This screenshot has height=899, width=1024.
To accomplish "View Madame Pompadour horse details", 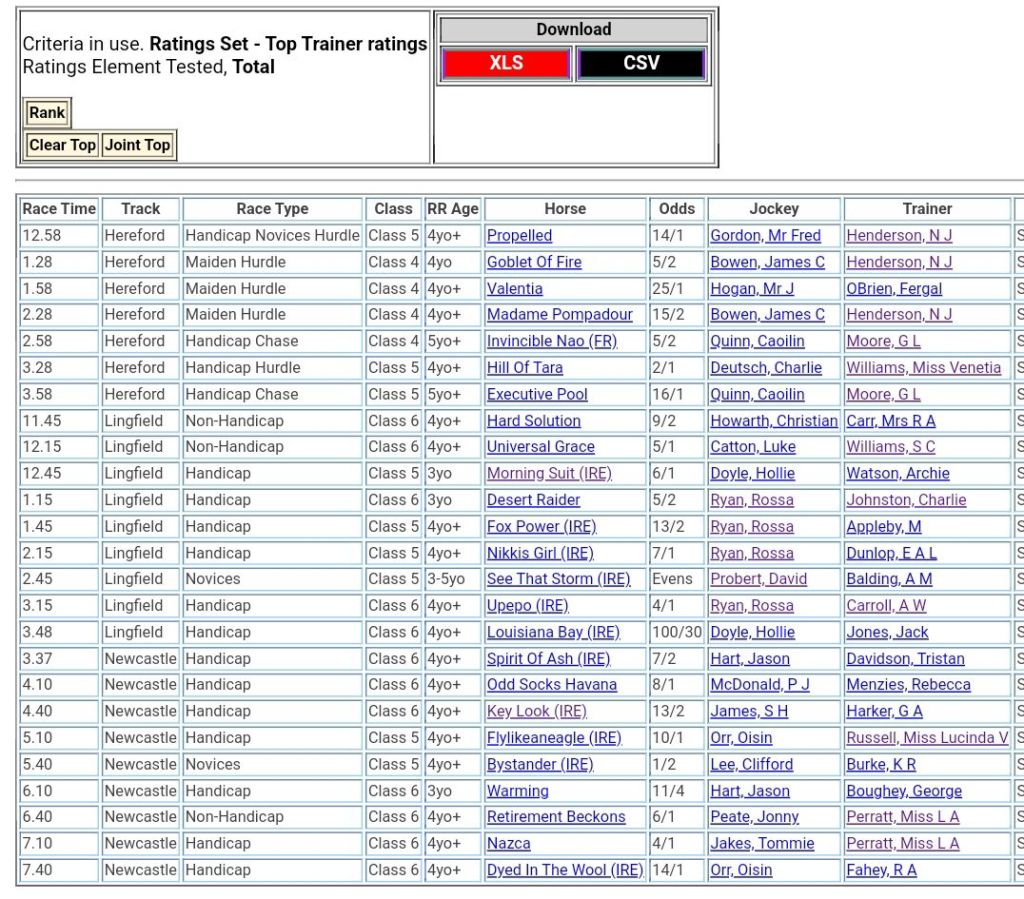I will point(559,315).
